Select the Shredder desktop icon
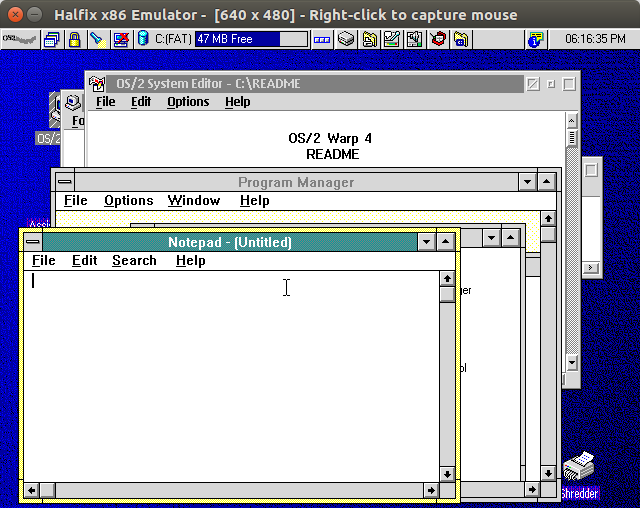The width and height of the screenshot is (640, 508). tap(579, 475)
